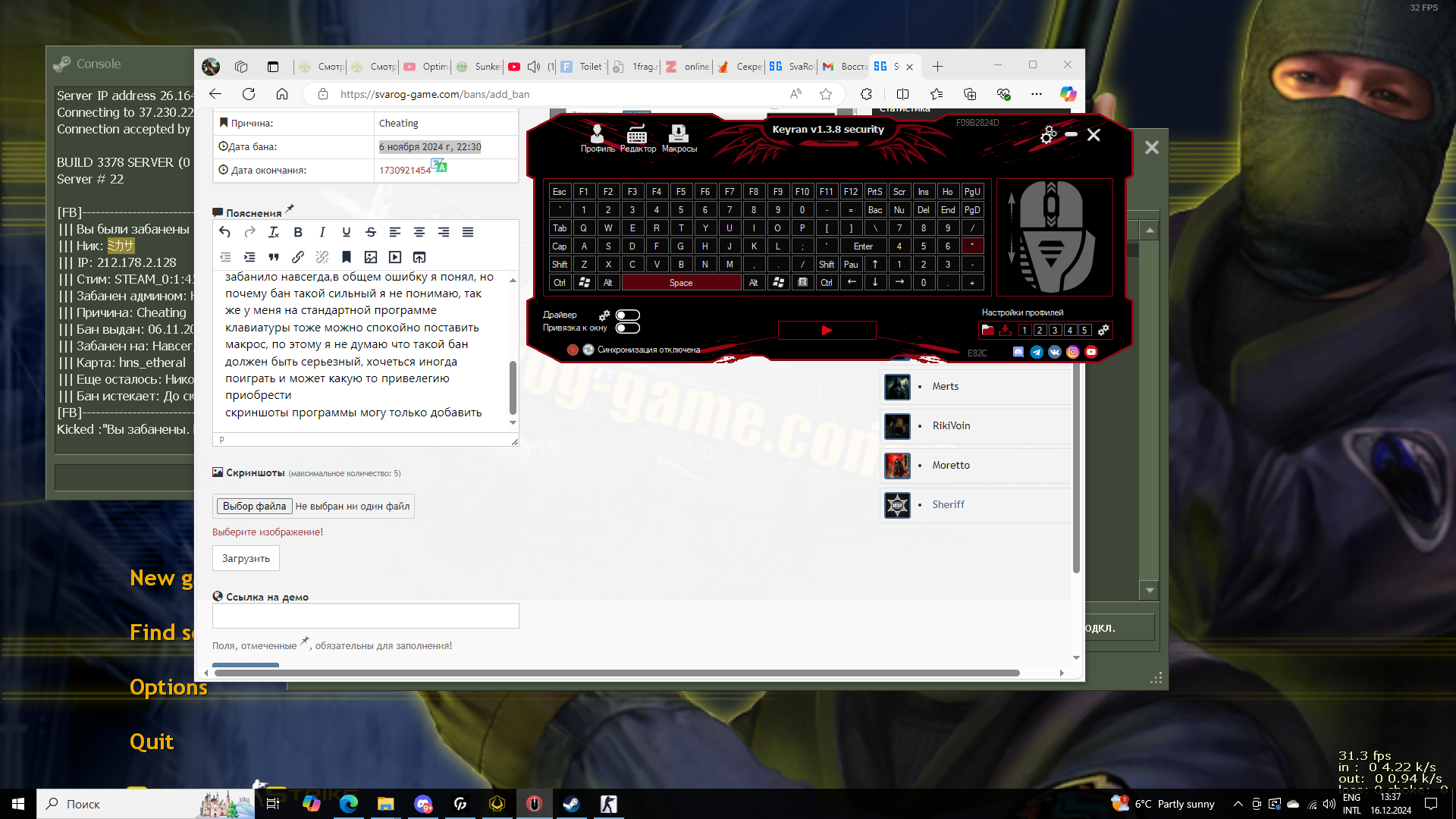Open a new browser tab with plus

937,67
